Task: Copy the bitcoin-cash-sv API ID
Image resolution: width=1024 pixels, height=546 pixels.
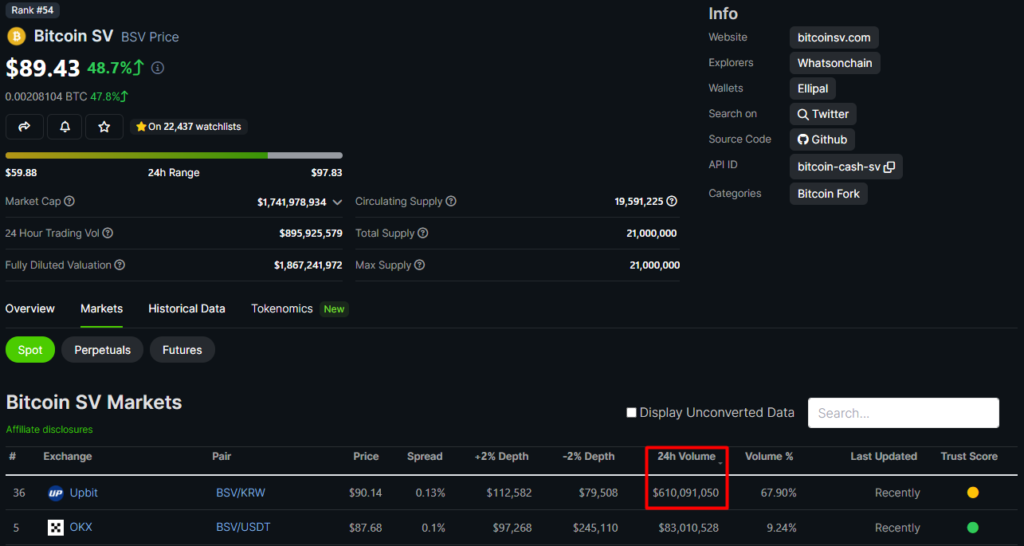Action: pos(889,167)
